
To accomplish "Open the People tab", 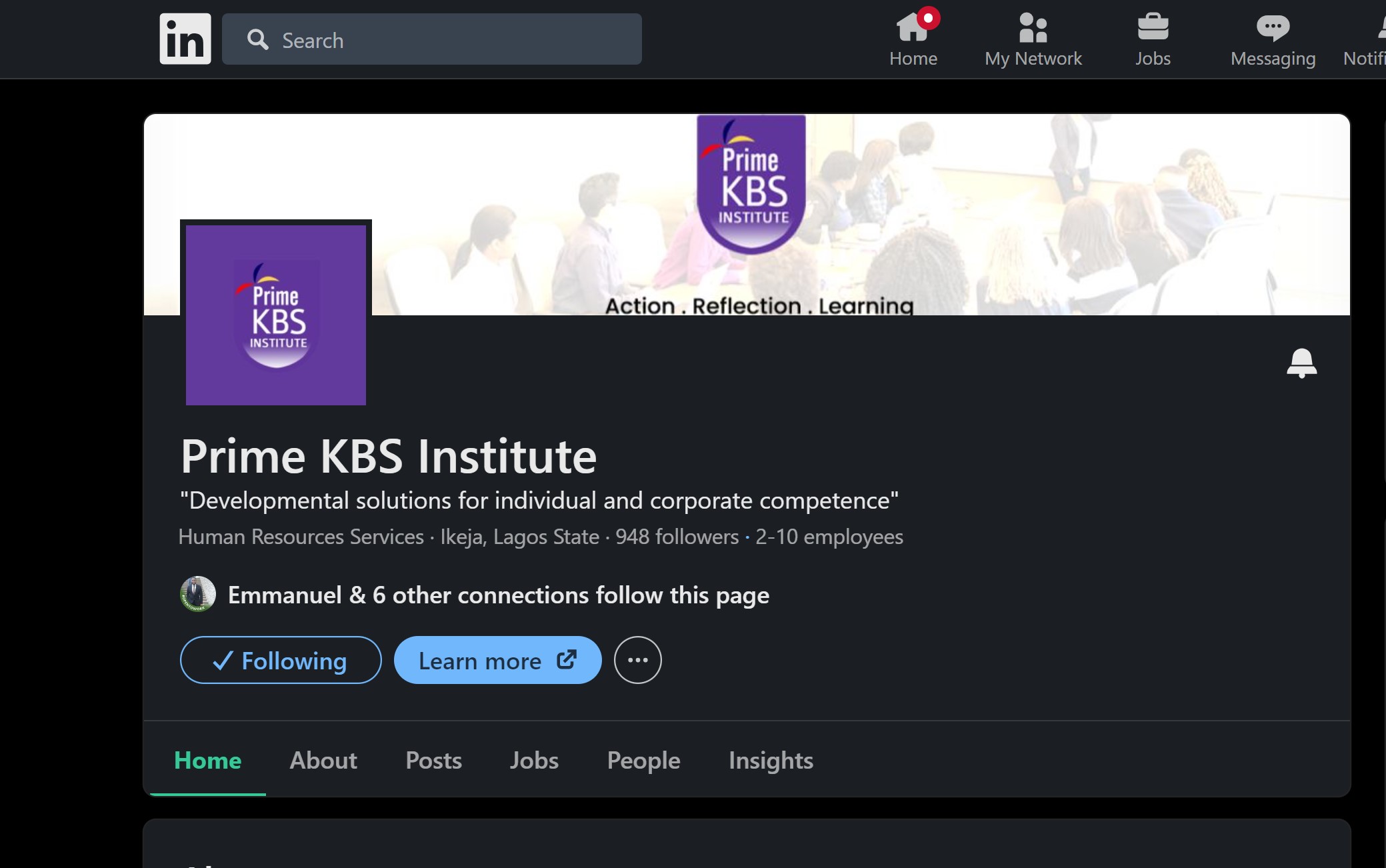I will 643,760.
